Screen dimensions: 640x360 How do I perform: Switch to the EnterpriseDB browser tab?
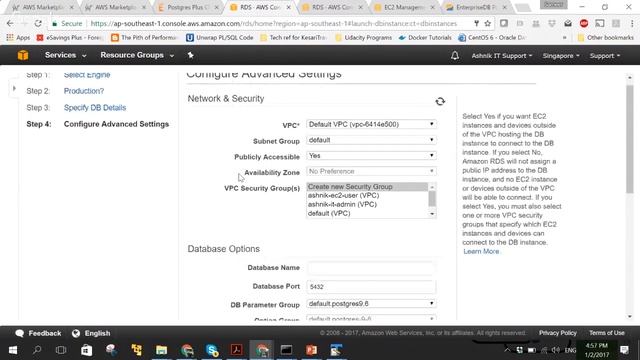(x=476, y=7)
